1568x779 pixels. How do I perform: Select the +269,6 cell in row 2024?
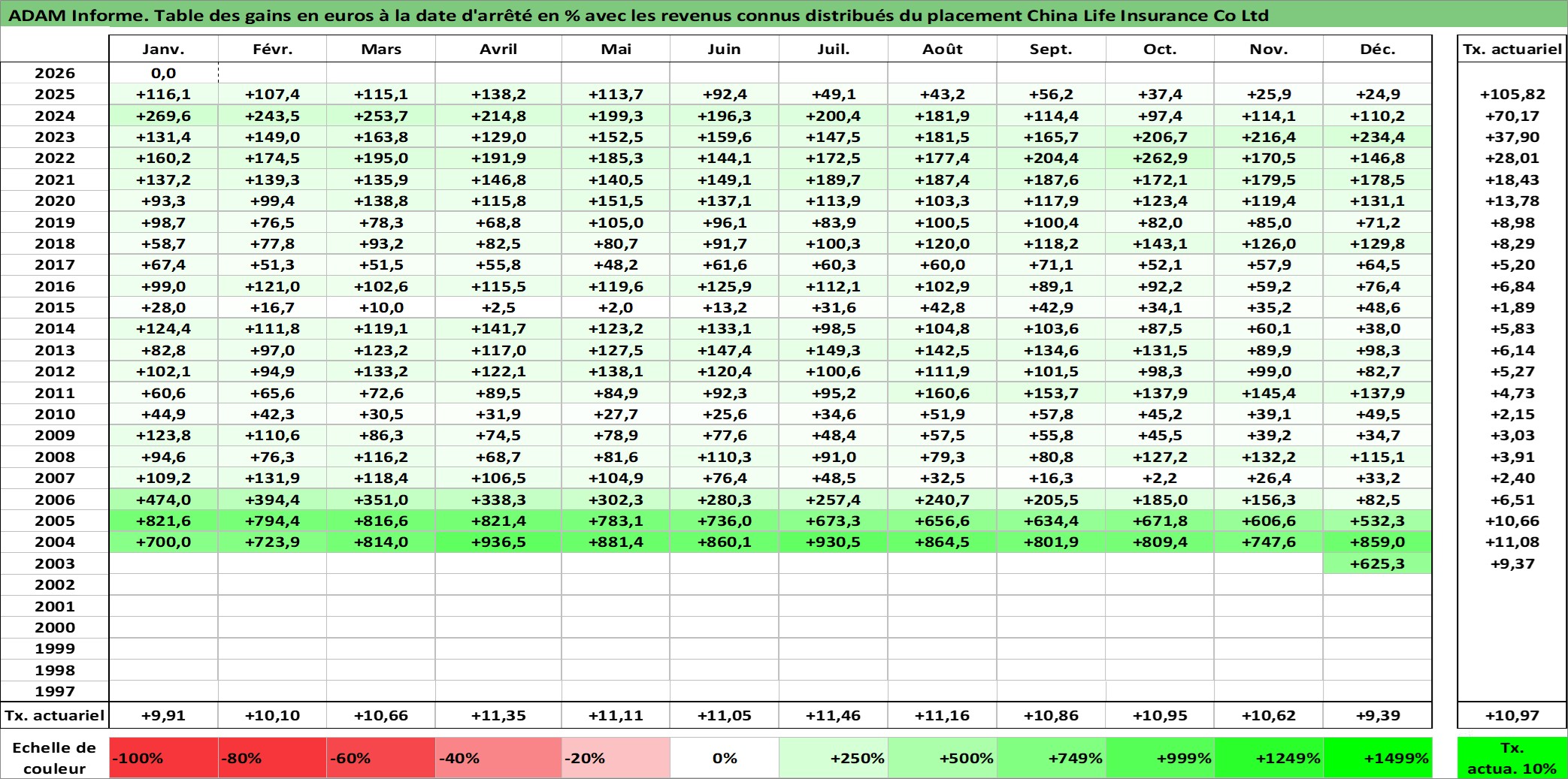pos(163,116)
